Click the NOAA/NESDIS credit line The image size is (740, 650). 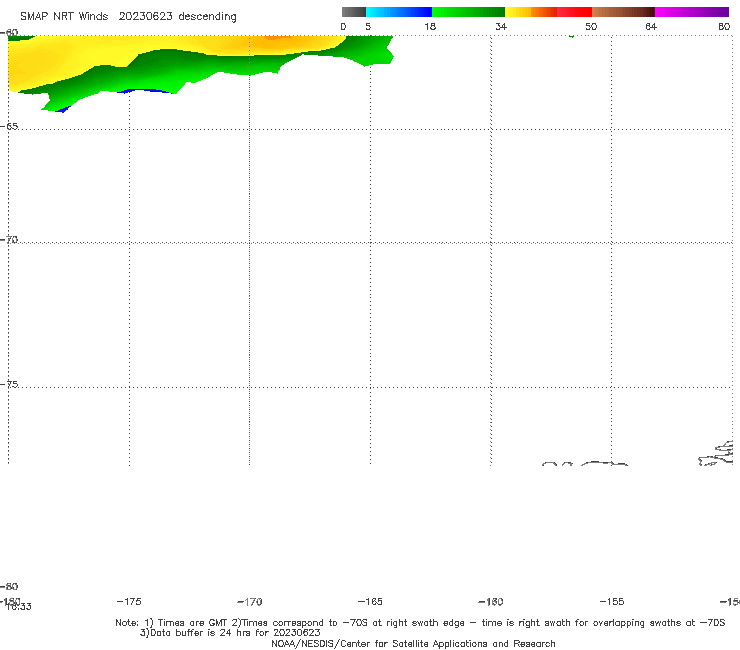tap(413, 643)
